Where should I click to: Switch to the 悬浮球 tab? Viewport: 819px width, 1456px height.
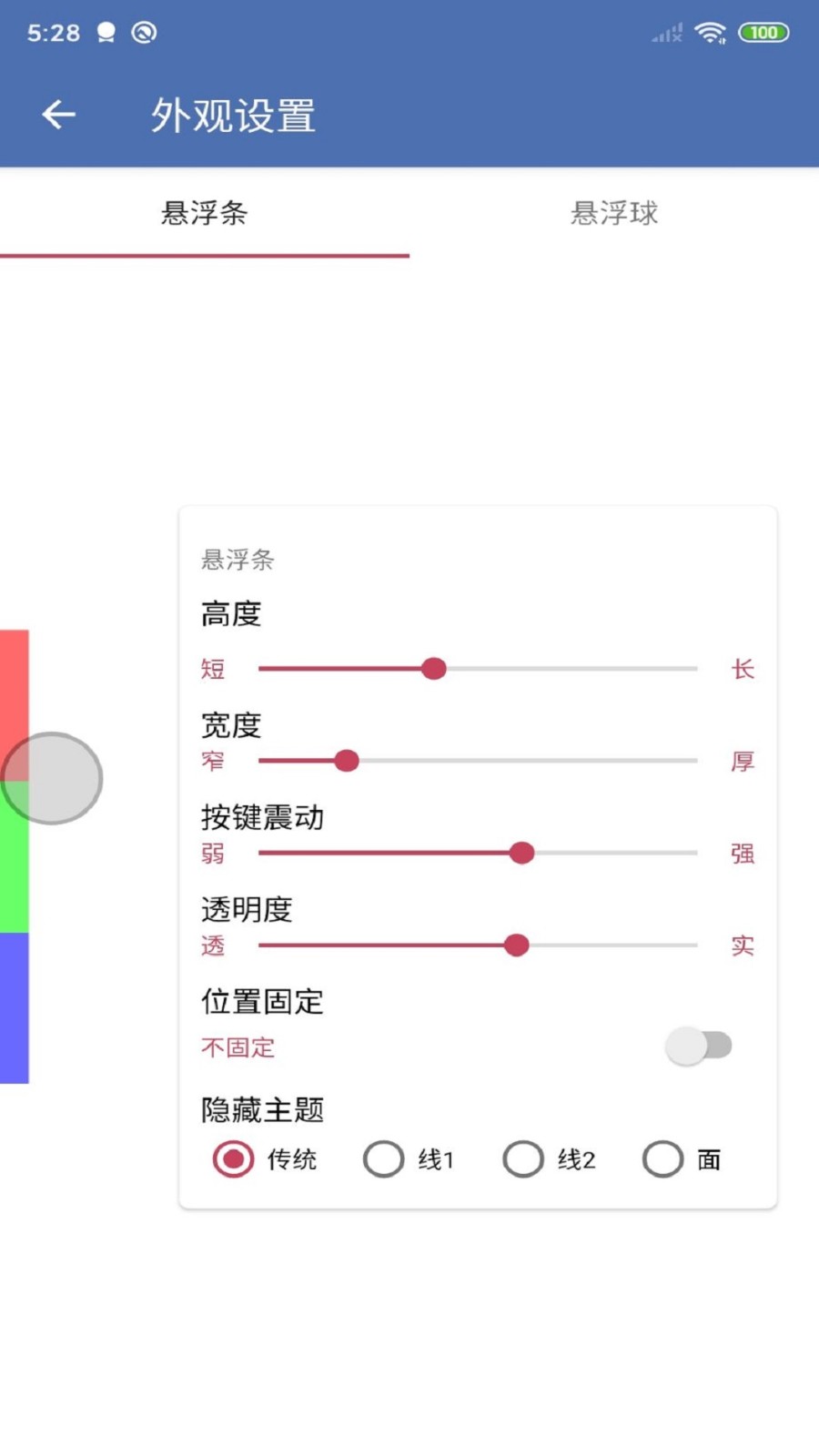point(614,213)
